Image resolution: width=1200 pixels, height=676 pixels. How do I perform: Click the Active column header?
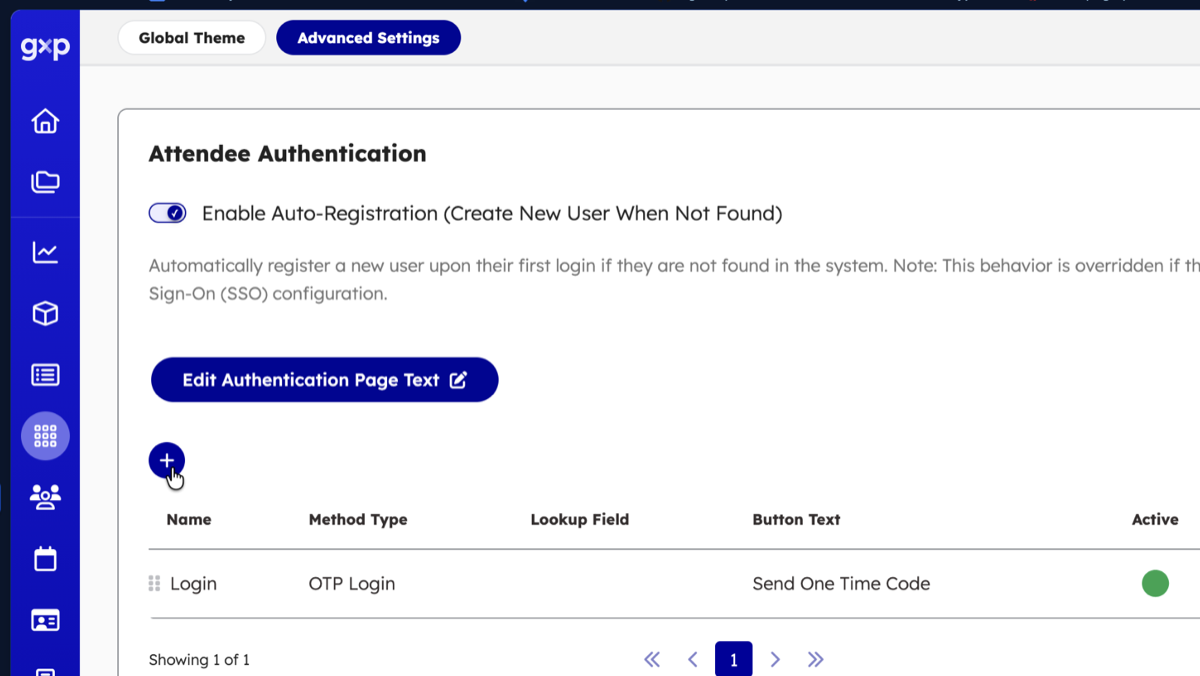[1155, 519]
